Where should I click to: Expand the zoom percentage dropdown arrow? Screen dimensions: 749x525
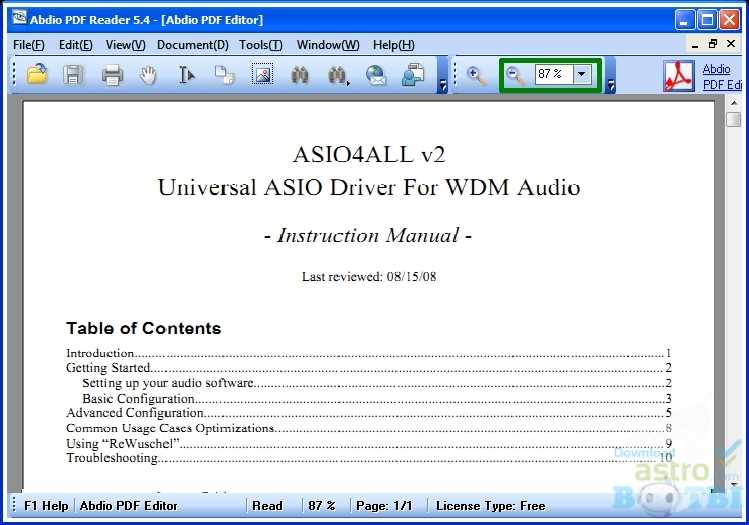[583, 75]
